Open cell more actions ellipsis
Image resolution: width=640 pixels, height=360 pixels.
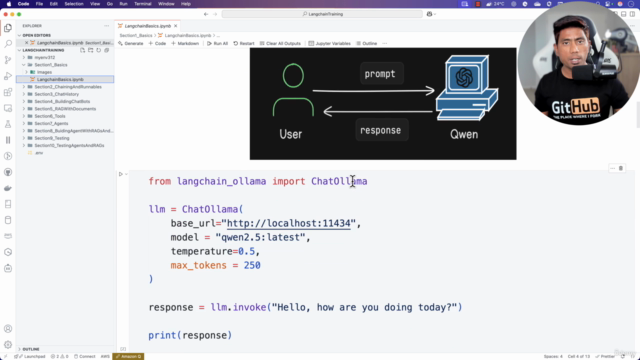coord(612,168)
